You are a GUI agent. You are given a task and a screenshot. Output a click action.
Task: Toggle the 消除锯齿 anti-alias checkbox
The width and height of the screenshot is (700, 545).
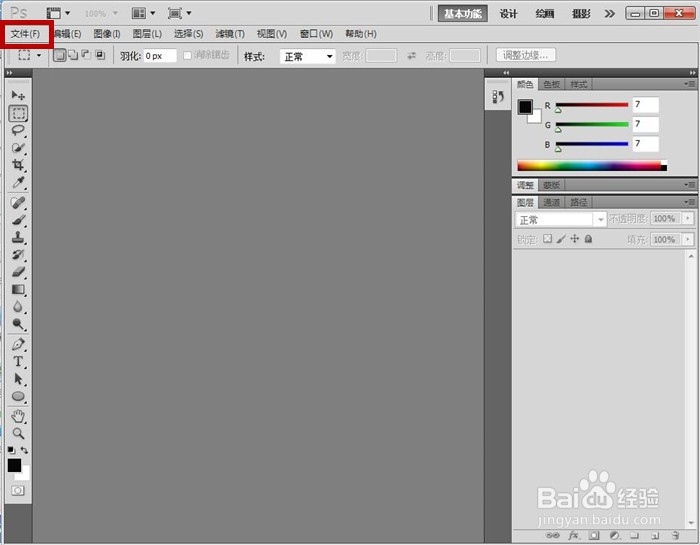(x=188, y=55)
